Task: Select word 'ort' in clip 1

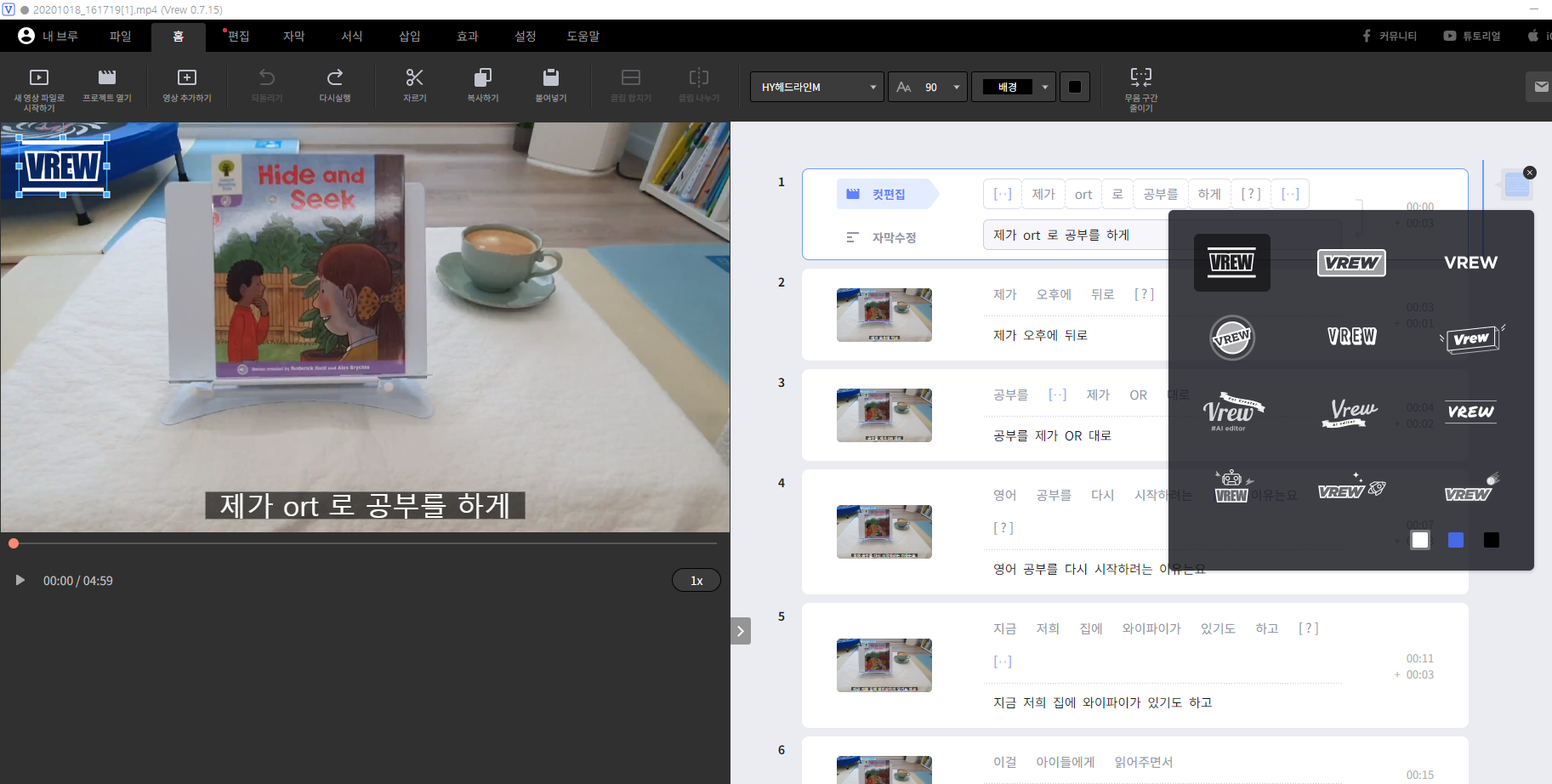Action: coord(1083,194)
